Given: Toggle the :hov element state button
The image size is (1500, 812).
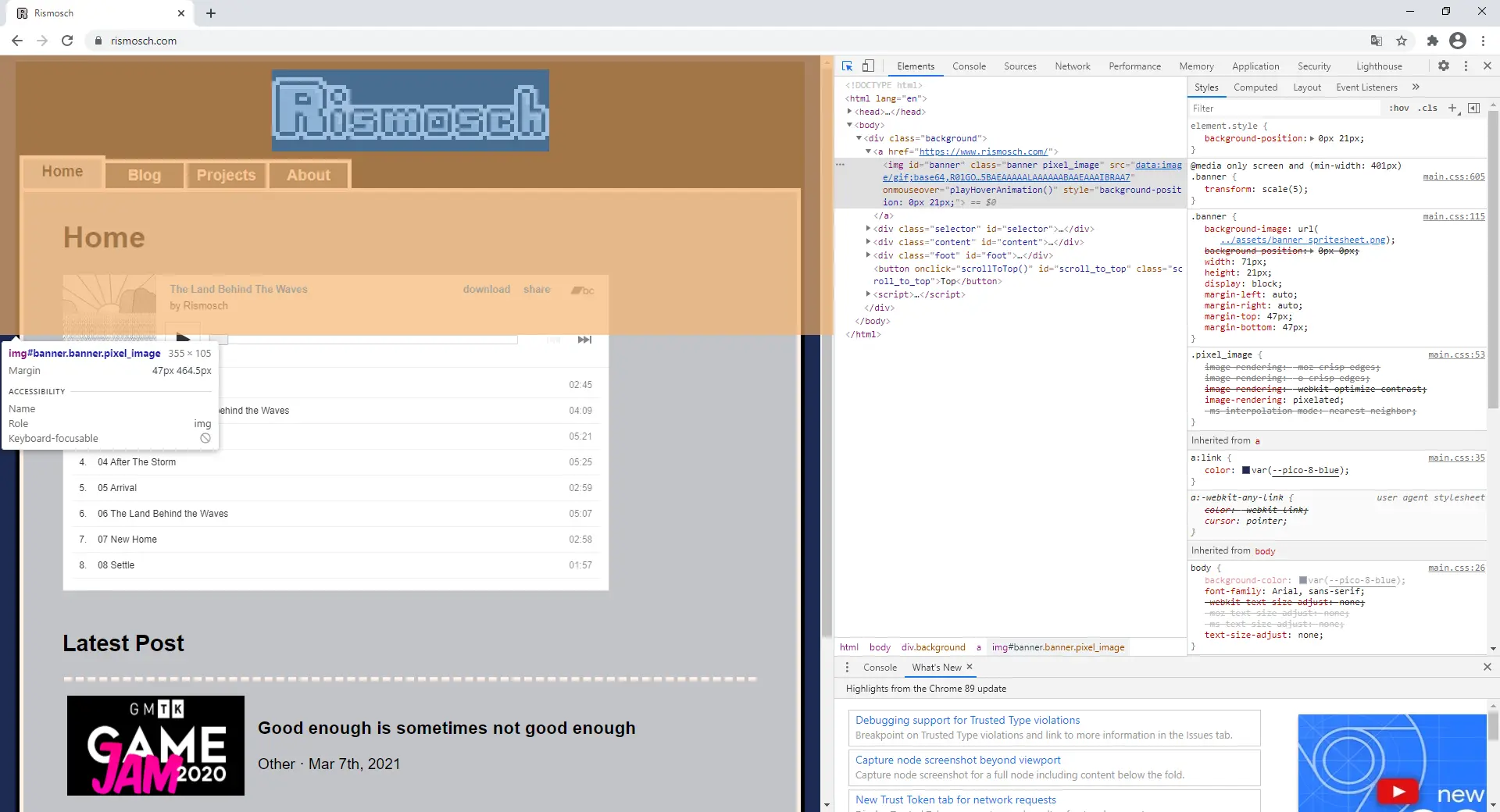Looking at the screenshot, I should coord(1399,108).
